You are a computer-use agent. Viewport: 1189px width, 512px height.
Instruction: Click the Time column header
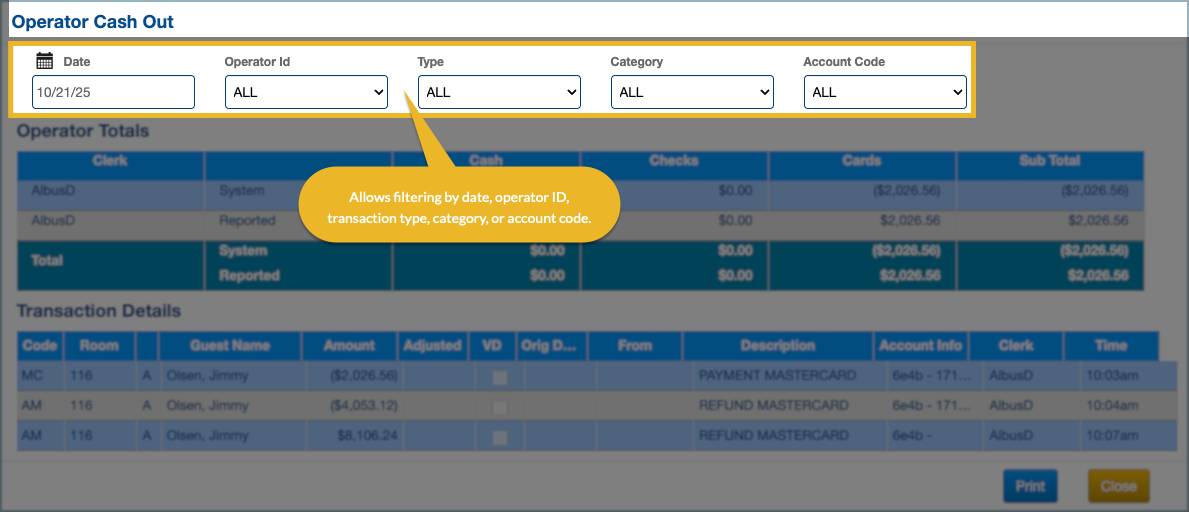pyautogui.click(x=1110, y=346)
